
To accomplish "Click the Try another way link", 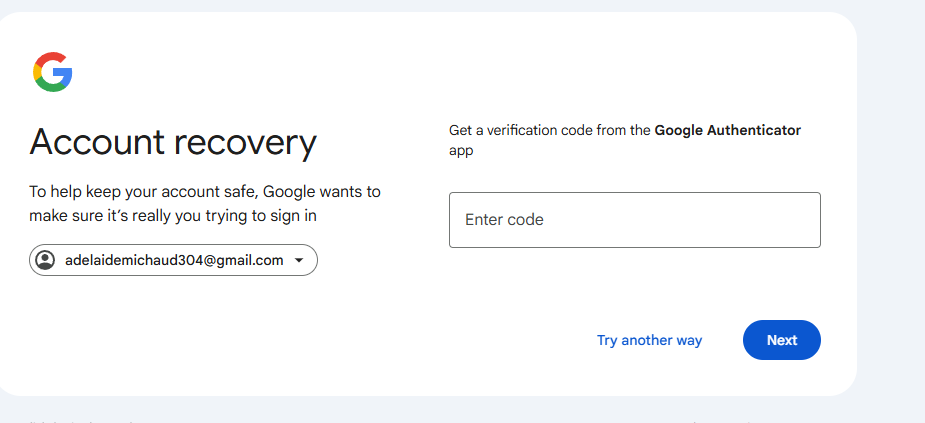I will [649, 340].
